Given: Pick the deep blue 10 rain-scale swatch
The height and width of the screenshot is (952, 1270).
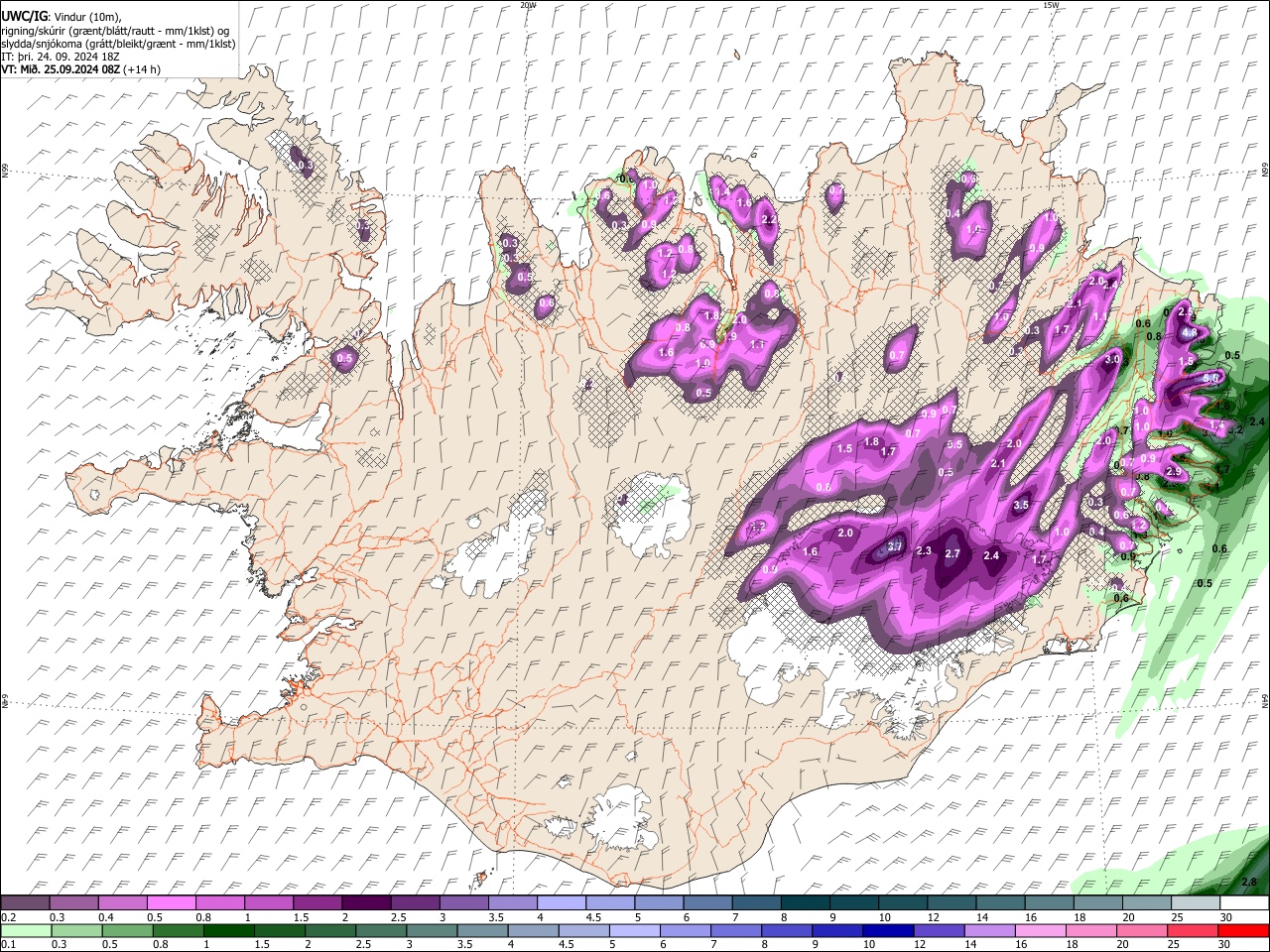Looking at the screenshot, I should click(x=889, y=930).
